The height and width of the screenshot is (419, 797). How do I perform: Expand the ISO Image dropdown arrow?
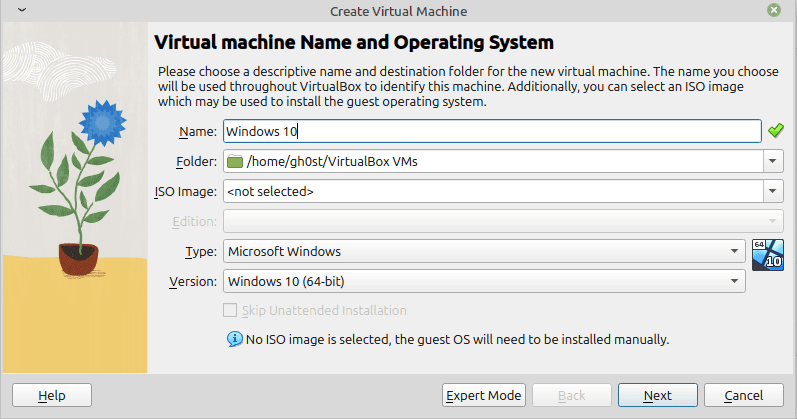click(773, 191)
